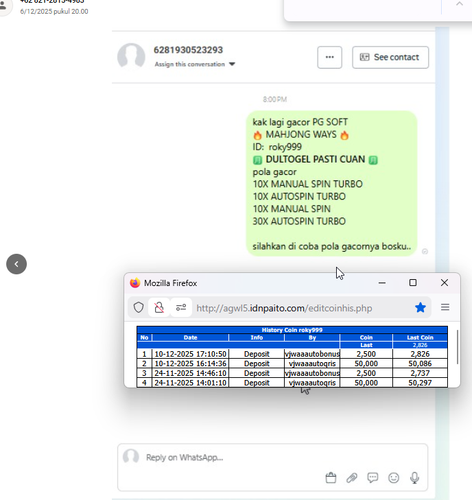Click Last Coin value 50,086
The height and width of the screenshot is (500, 472).
tap(420, 363)
